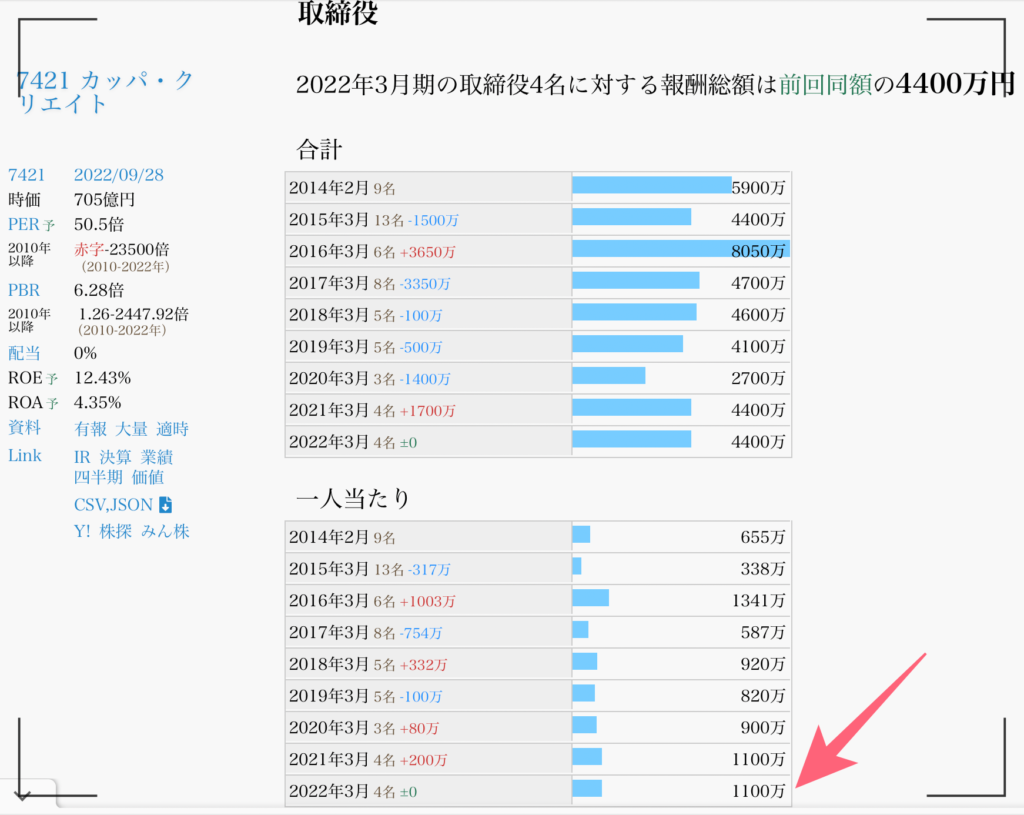Click the 前回同額 green text
1024x815 pixels.
click(x=825, y=84)
